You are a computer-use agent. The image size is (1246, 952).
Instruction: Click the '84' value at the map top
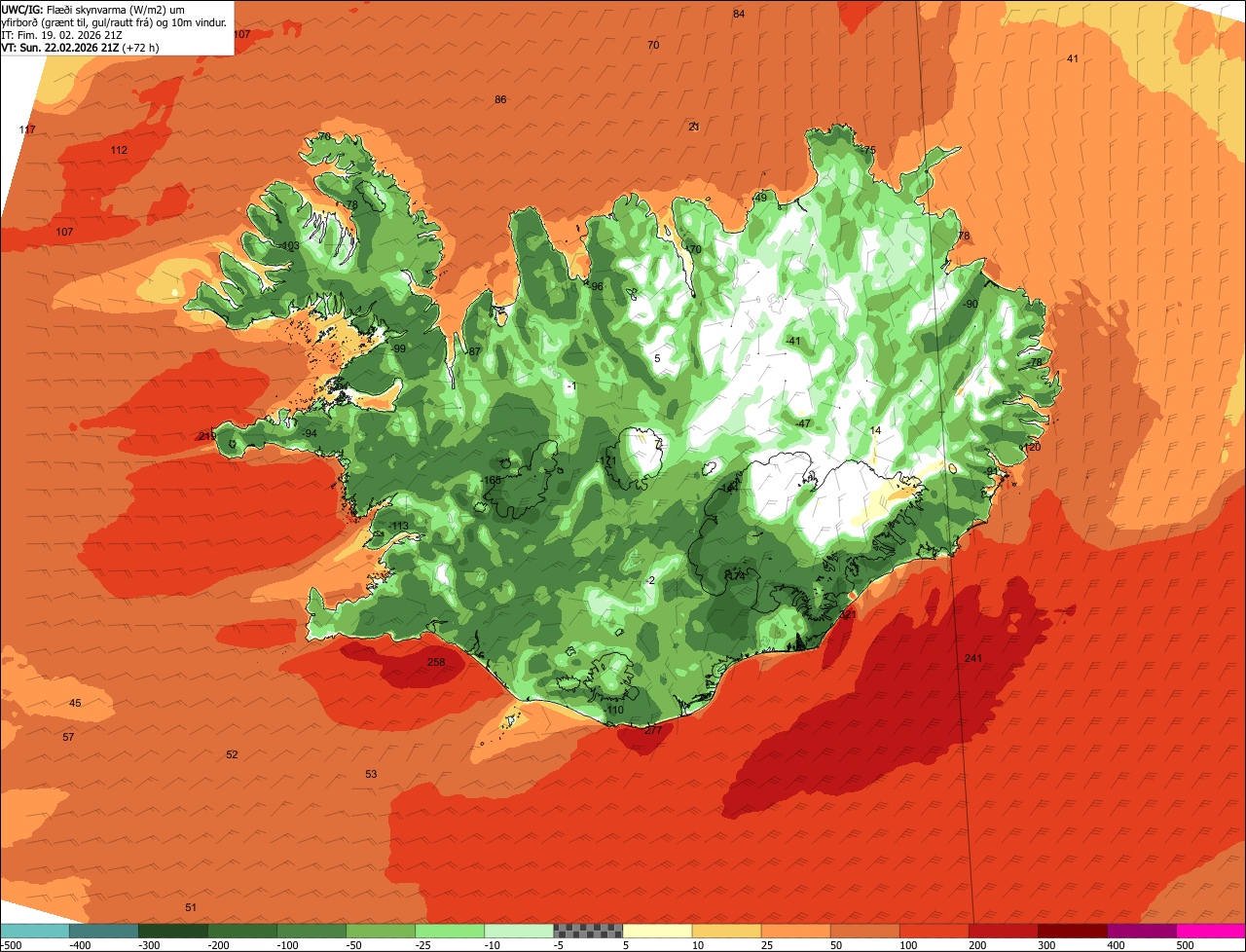click(x=739, y=14)
